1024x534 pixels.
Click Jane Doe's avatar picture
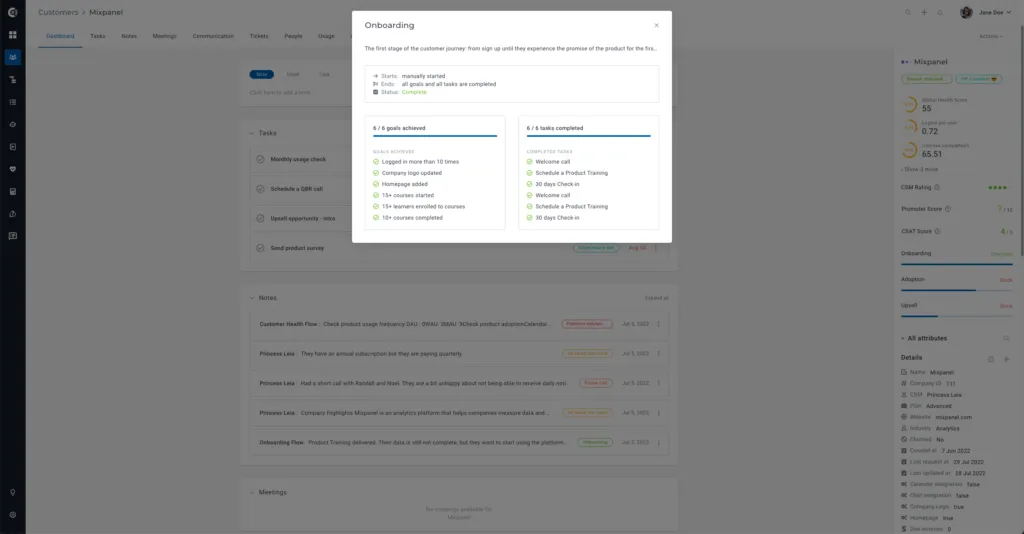[966, 12]
